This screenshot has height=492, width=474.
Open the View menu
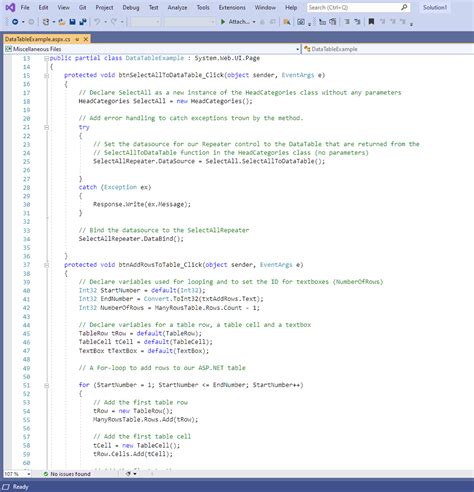[x=63, y=7]
